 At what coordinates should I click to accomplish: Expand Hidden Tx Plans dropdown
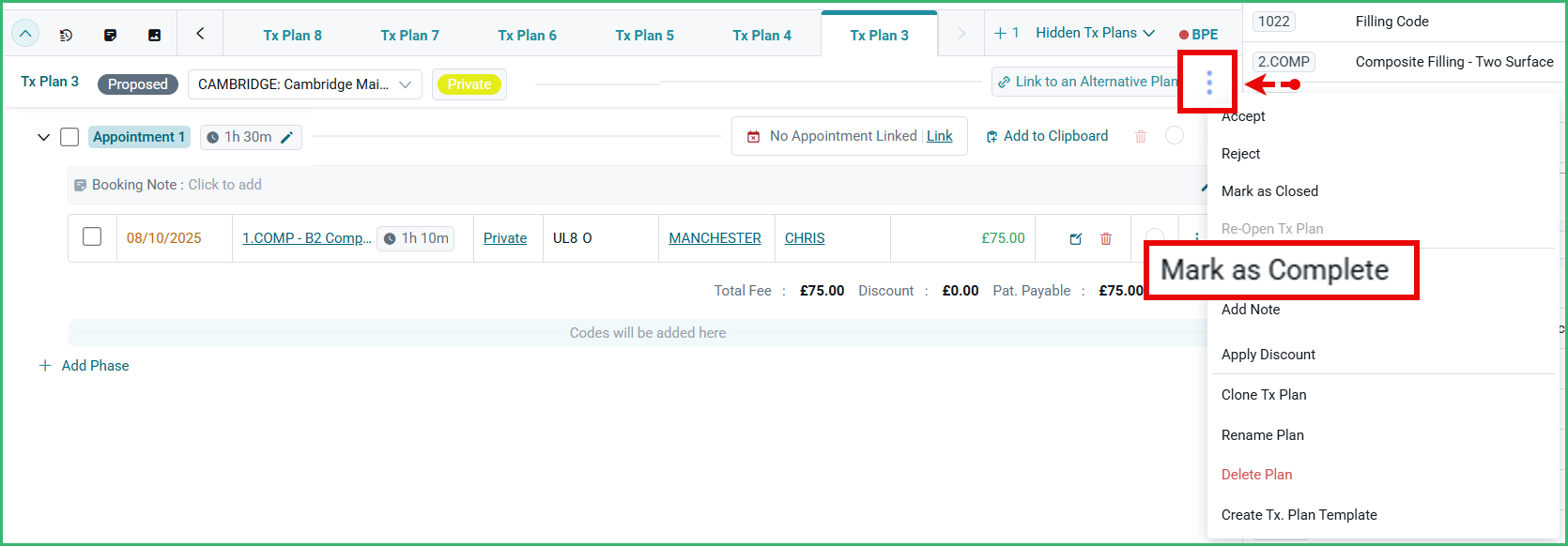[1095, 33]
